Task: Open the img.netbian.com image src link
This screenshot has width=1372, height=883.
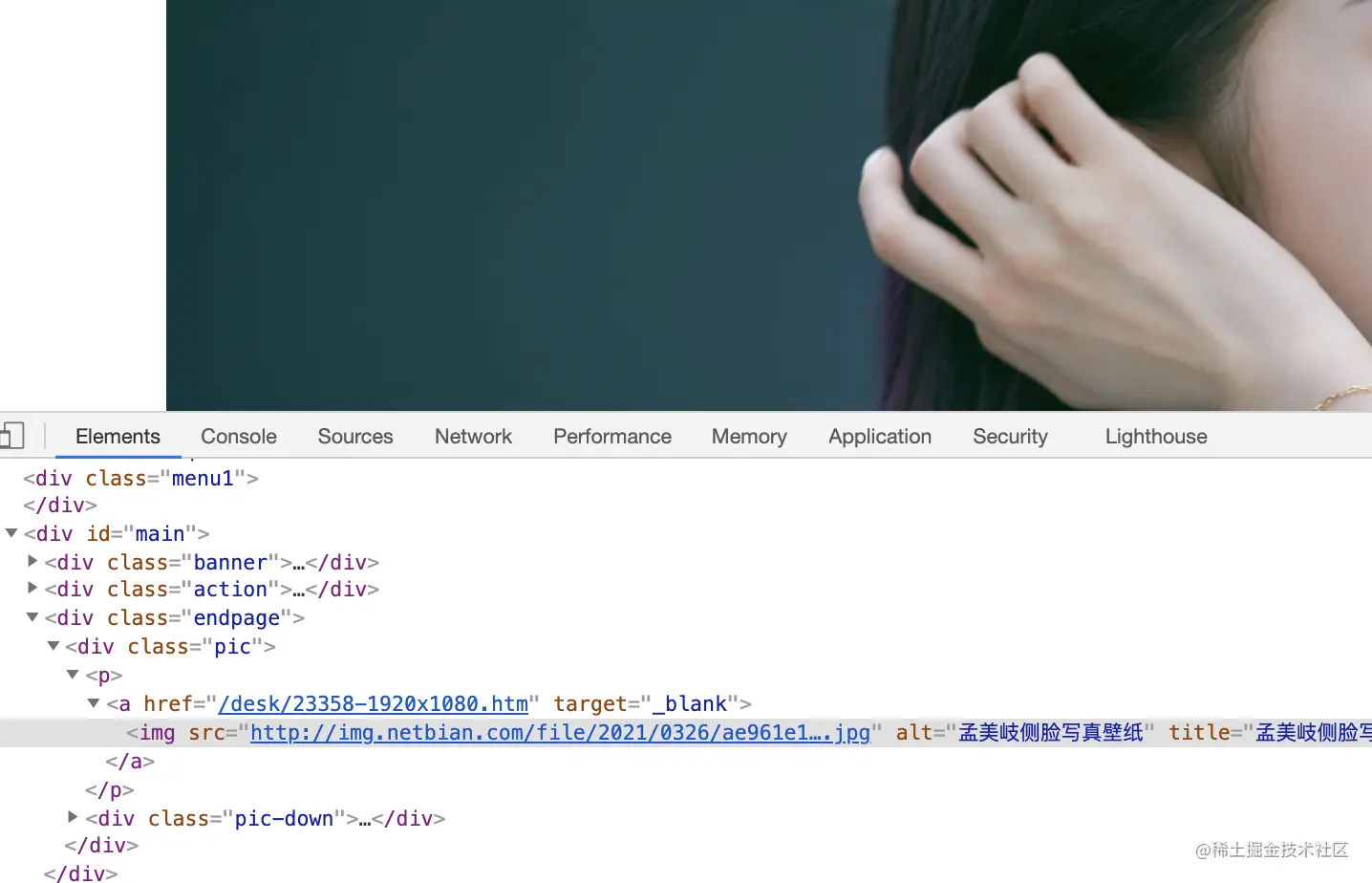Action: (561, 733)
